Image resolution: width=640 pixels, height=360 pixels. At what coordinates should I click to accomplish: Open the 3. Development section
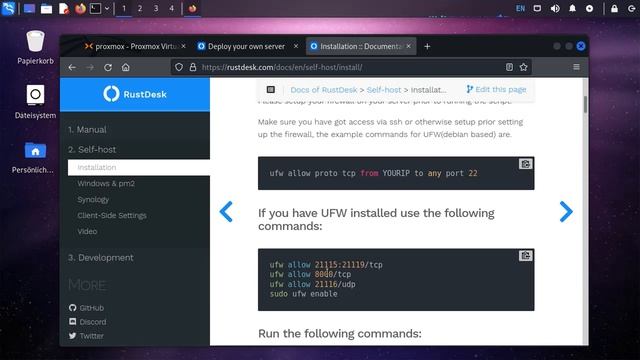click(x=101, y=258)
